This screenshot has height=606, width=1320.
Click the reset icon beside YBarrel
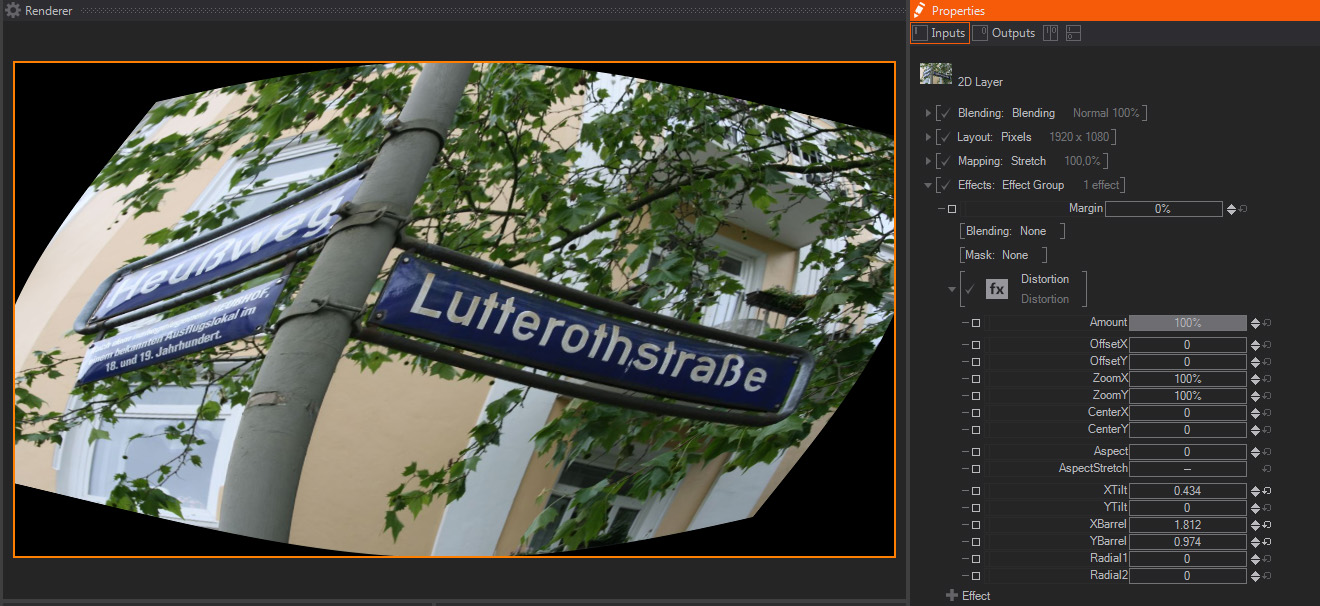click(1267, 542)
